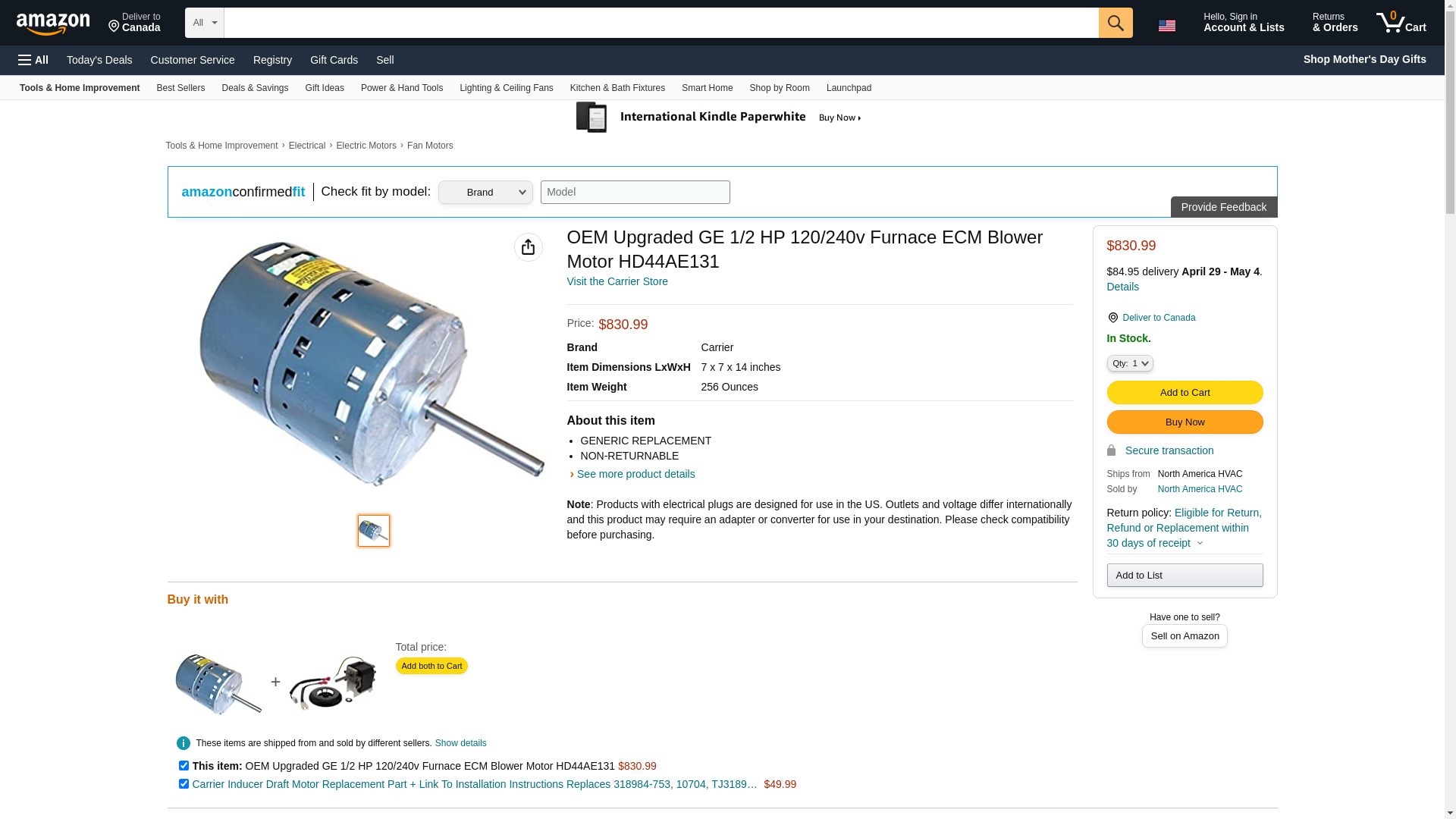
Task: Visit the Carrier Store link
Action: coord(617,281)
